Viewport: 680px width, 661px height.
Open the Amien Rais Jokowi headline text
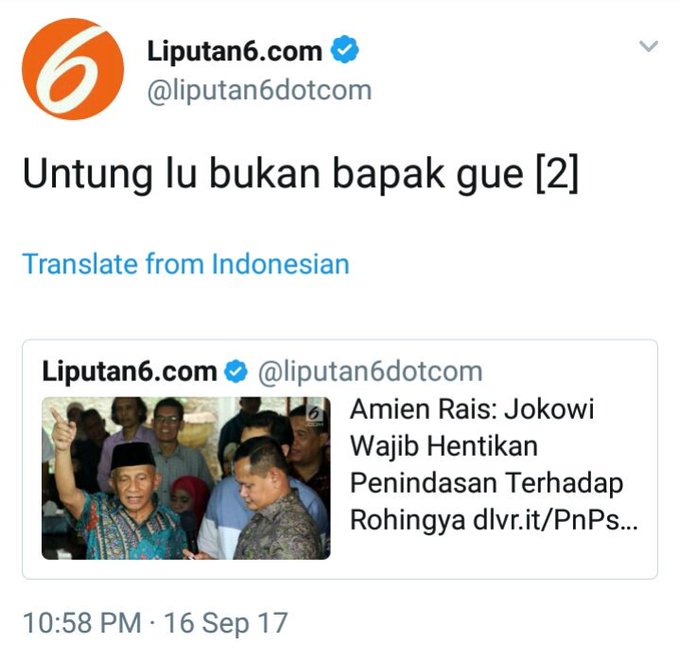pos(486,446)
